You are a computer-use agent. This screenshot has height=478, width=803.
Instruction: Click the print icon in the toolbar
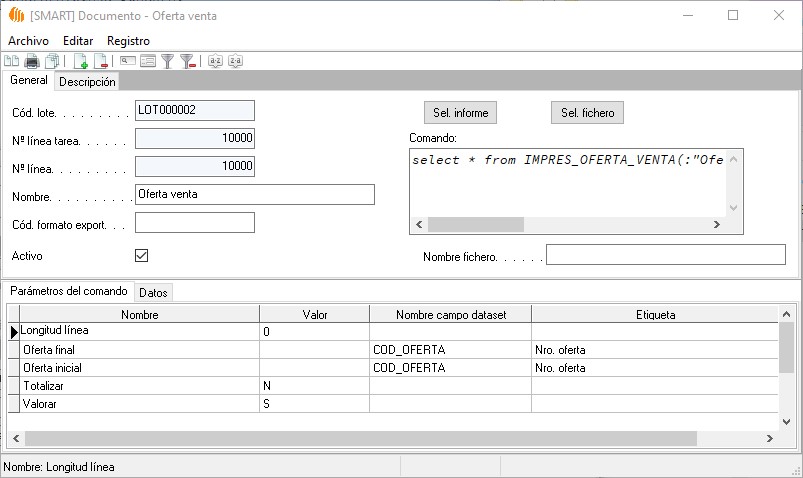pos(32,61)
